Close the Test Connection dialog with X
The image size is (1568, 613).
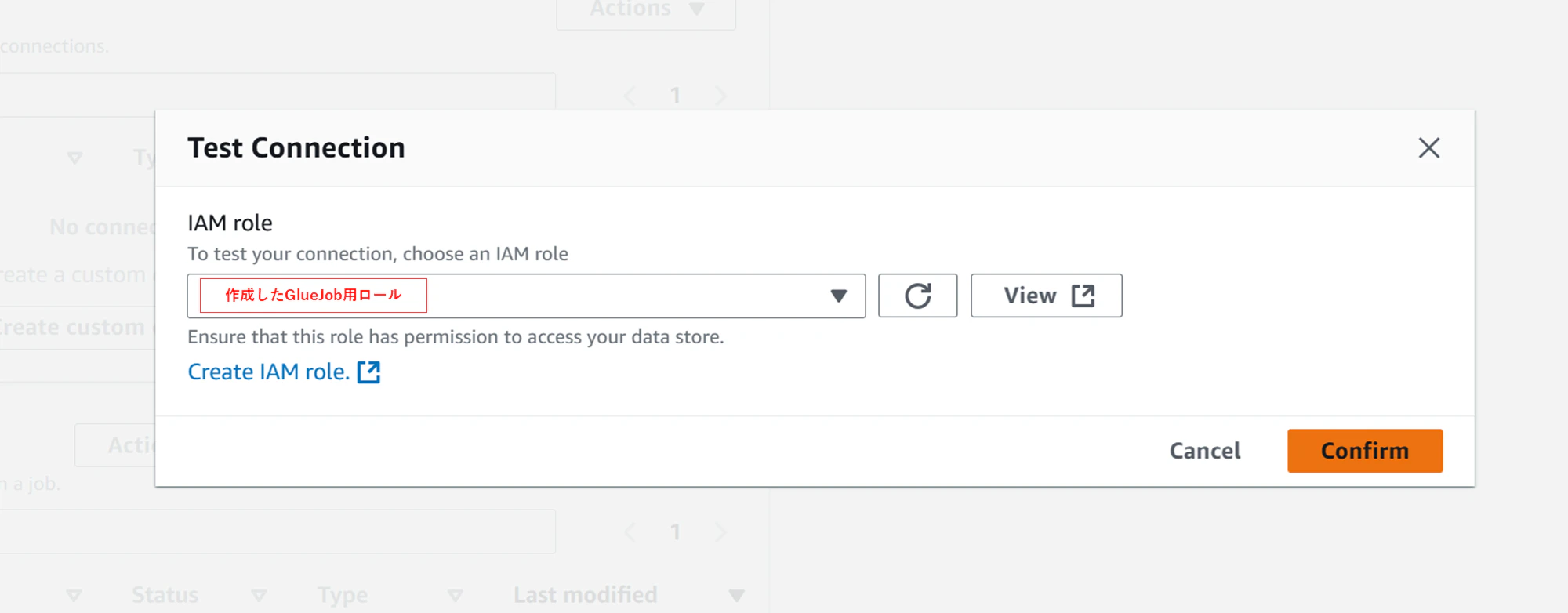pyautogui.click(x=1428, y=147)
